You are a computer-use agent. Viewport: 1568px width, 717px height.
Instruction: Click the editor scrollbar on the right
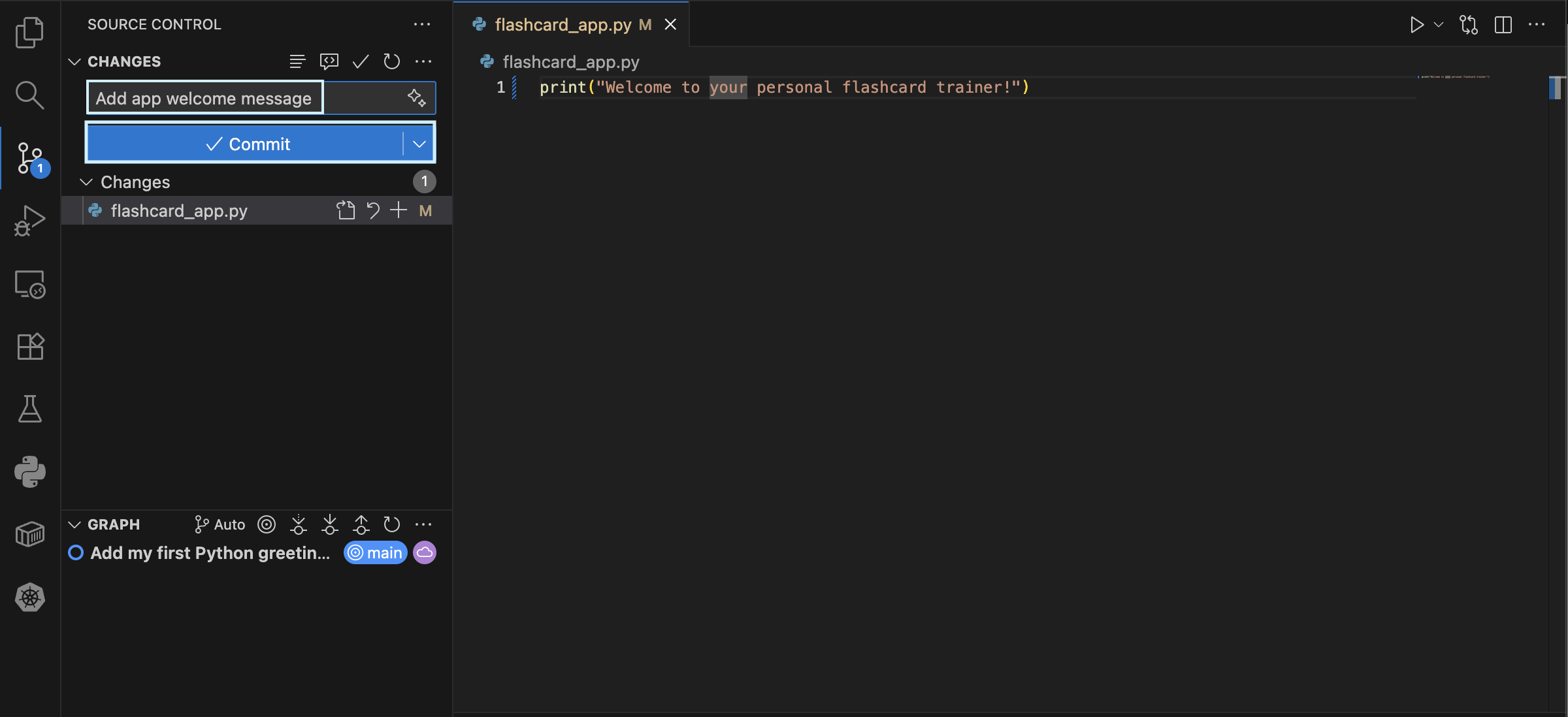point(1555,89)
